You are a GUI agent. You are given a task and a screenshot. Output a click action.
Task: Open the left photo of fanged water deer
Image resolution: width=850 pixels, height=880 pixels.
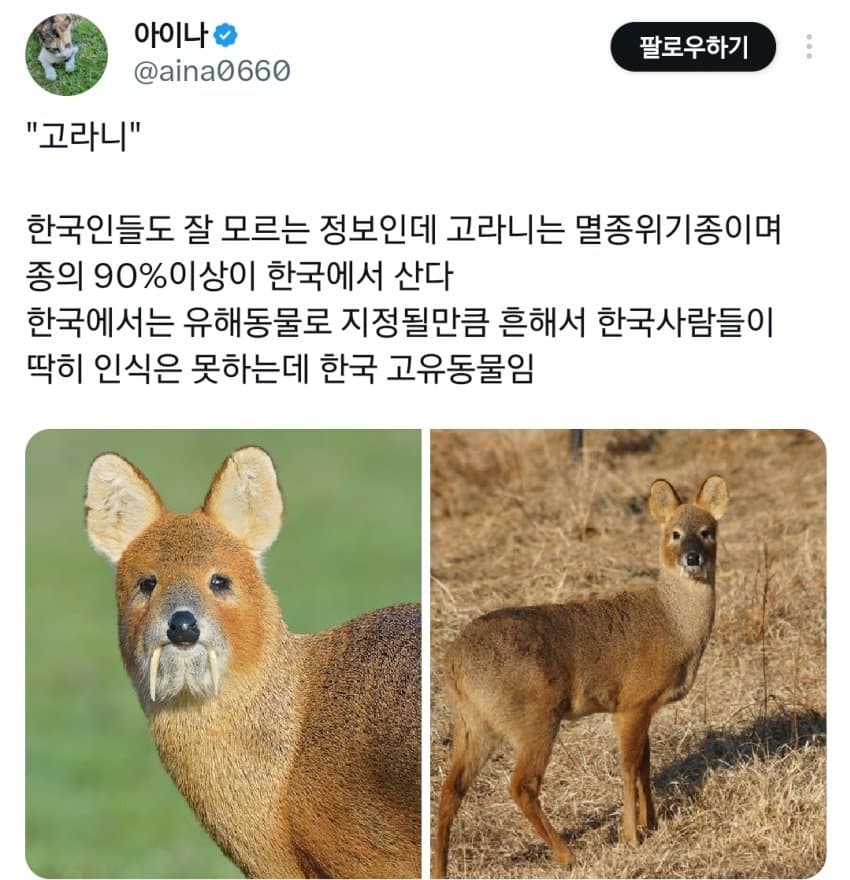pyautogui.click(x=223, y=653)
